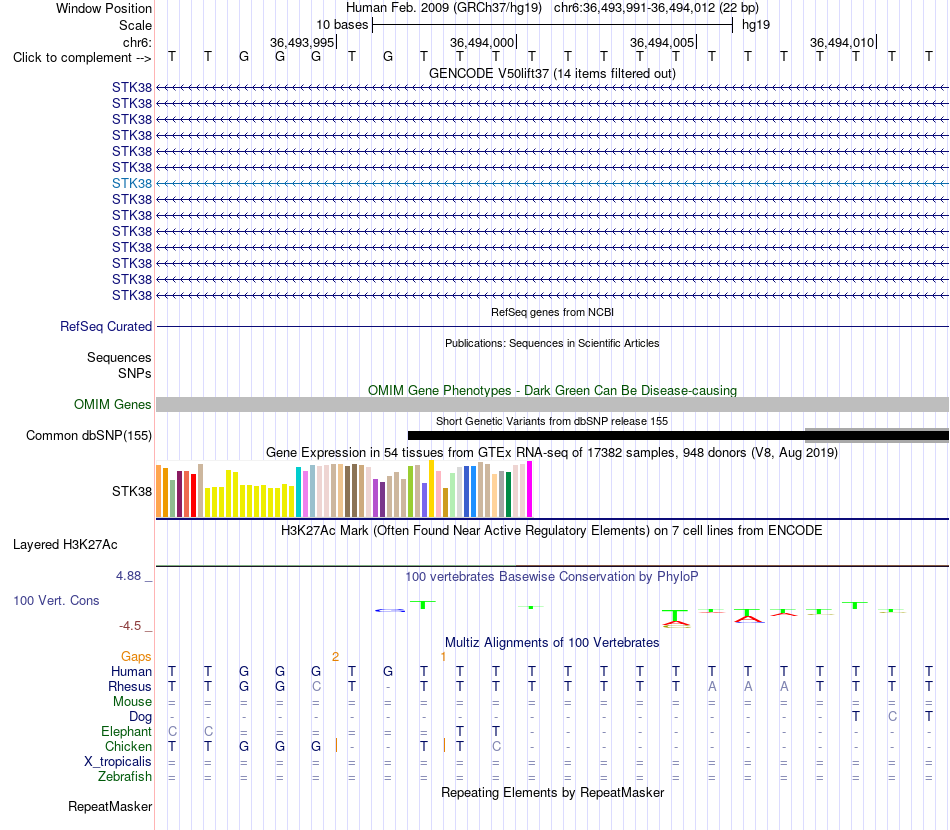950x830 pixels.
Task: Click the C base in Rhesus row
Action: (316, 686)
